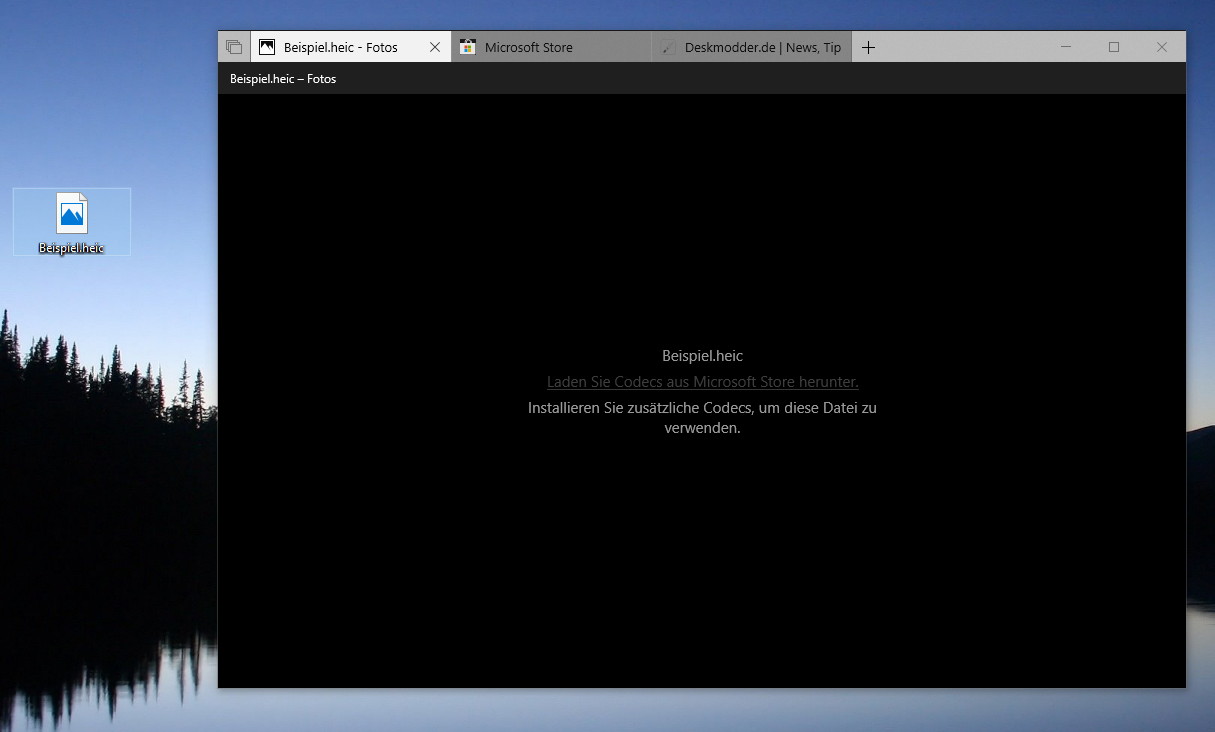Open the Deskmodder.de tab

[x=751, y=47]
